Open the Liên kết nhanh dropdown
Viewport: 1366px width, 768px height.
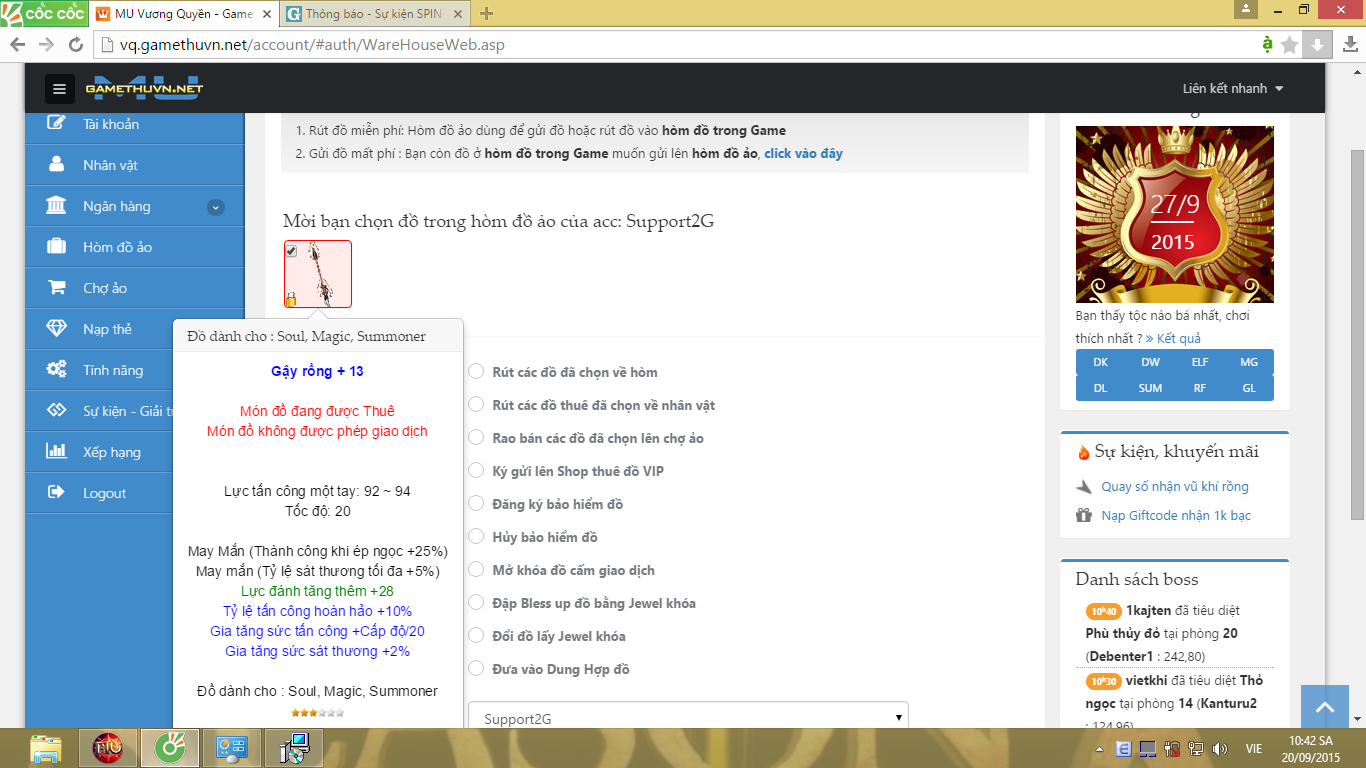[x=1232, y=89]
